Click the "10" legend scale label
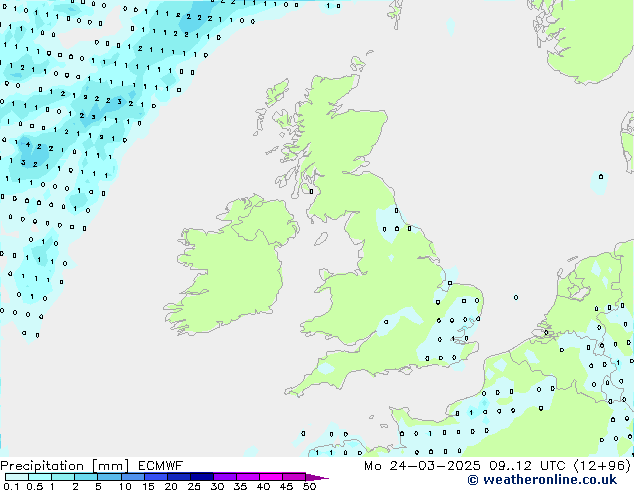 125,486
